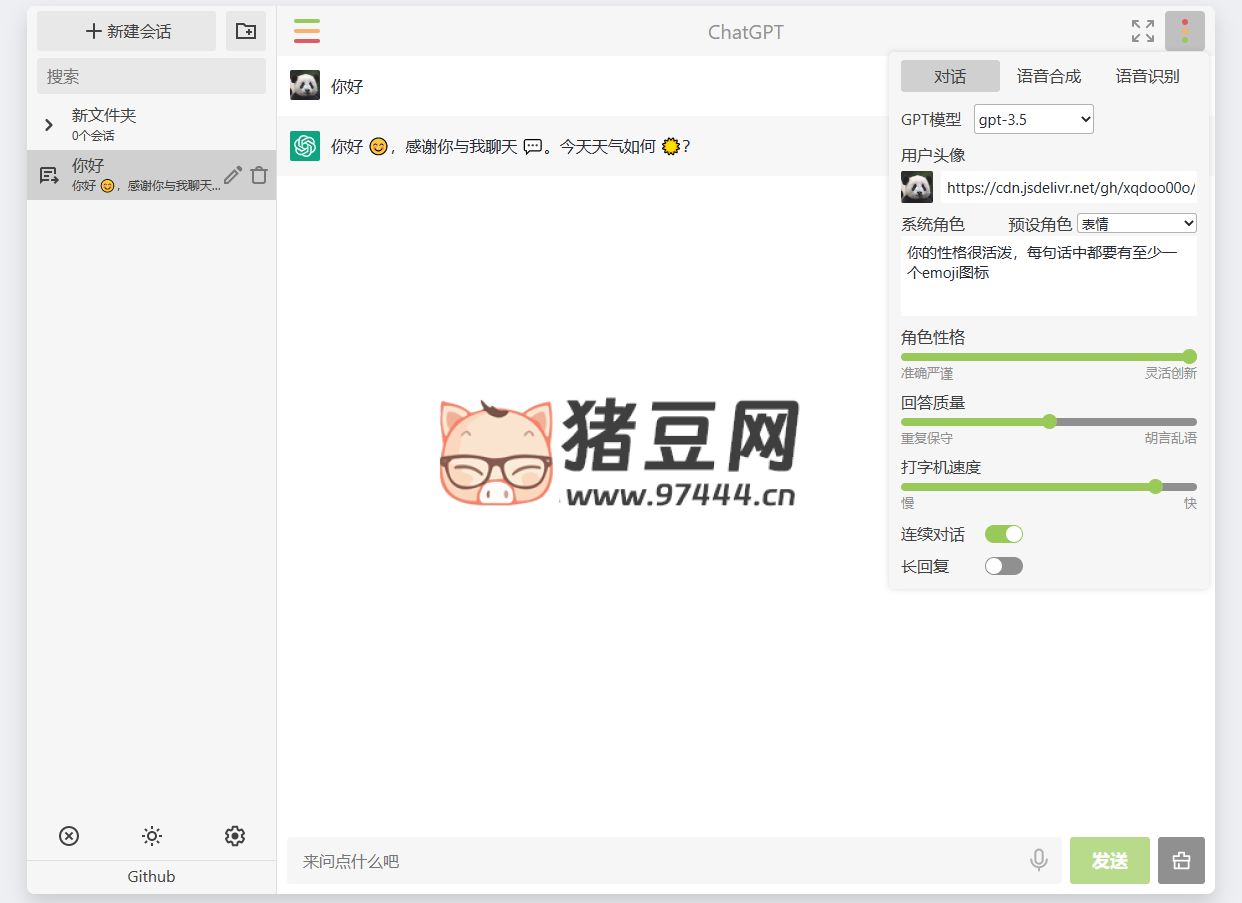Delete 你好 conversation with trash icon
This screenshot has width=1242, height=903.
[259, 175]
